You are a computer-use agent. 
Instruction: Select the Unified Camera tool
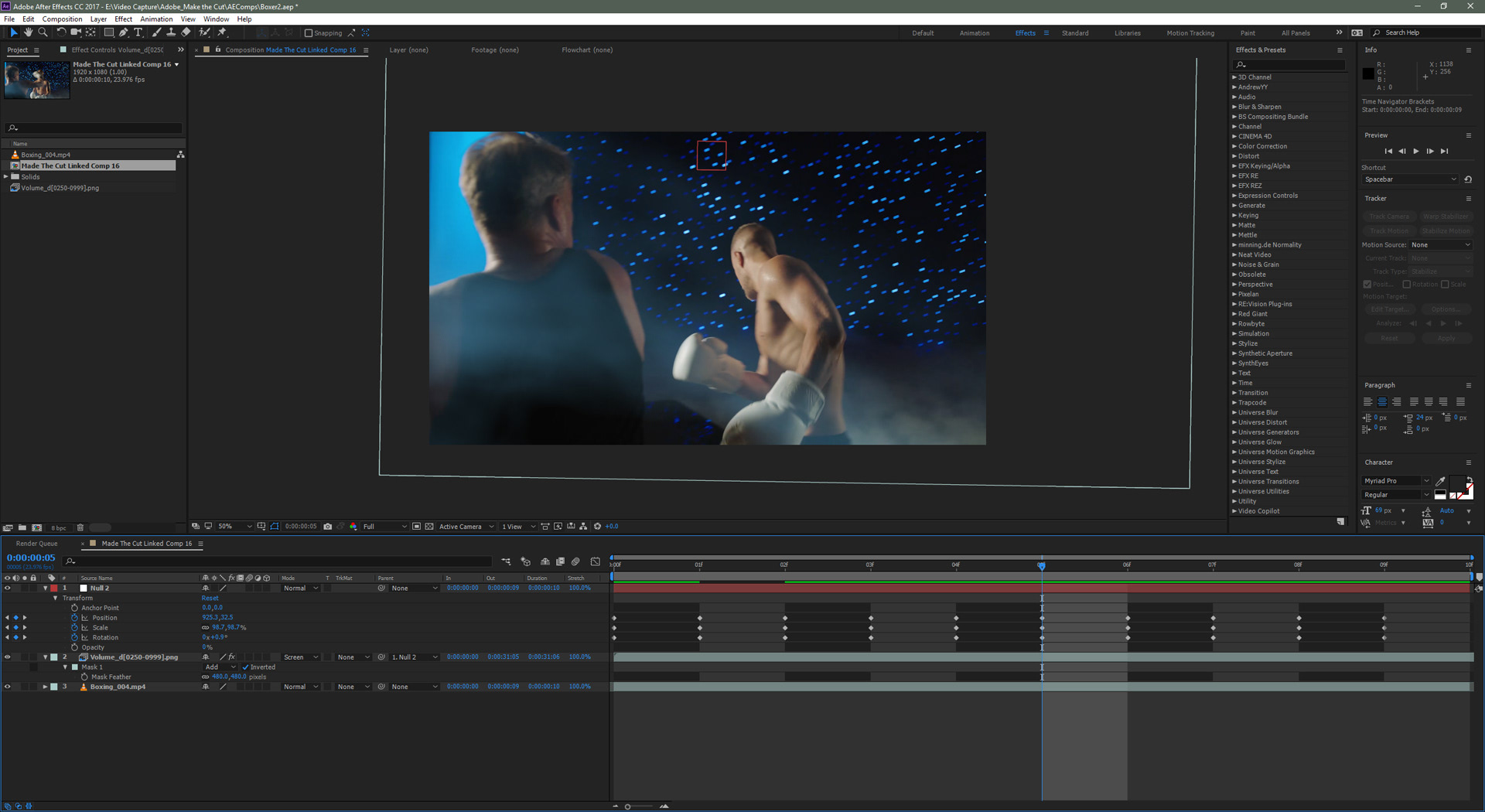[x=76, y=32]
